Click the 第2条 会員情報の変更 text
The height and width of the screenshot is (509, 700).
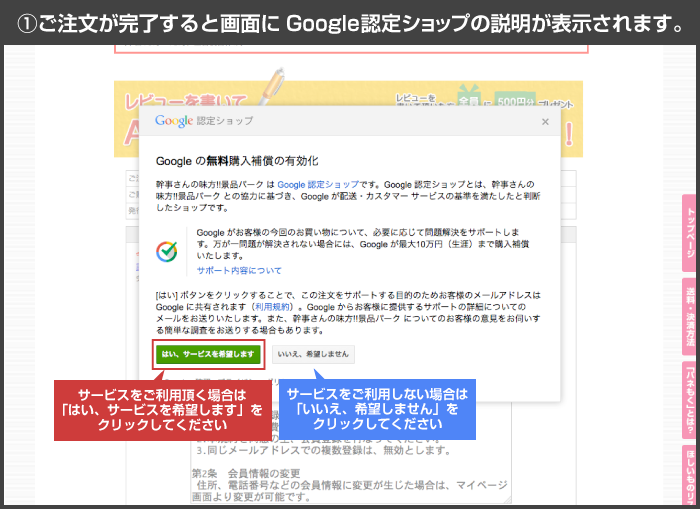[x=246, y=473]
